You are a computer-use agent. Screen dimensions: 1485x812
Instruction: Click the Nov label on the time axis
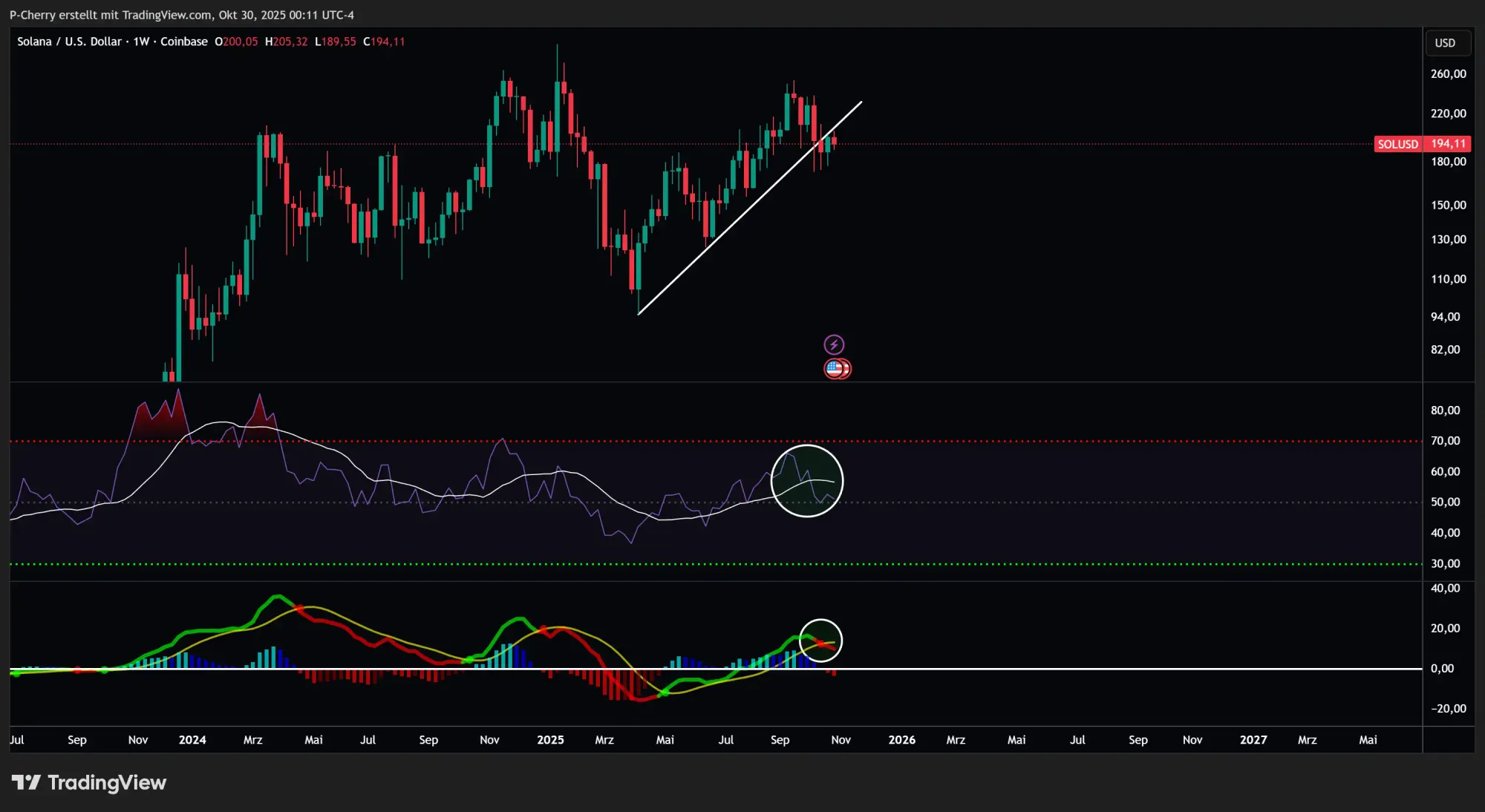coord(841,740)
